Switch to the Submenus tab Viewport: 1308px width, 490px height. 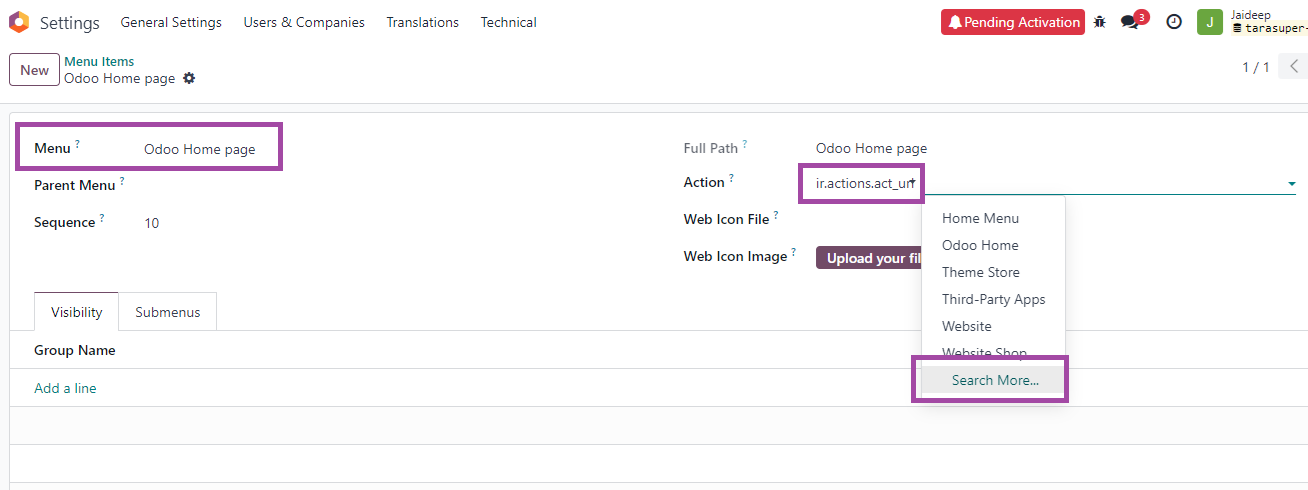pos(168,312)
